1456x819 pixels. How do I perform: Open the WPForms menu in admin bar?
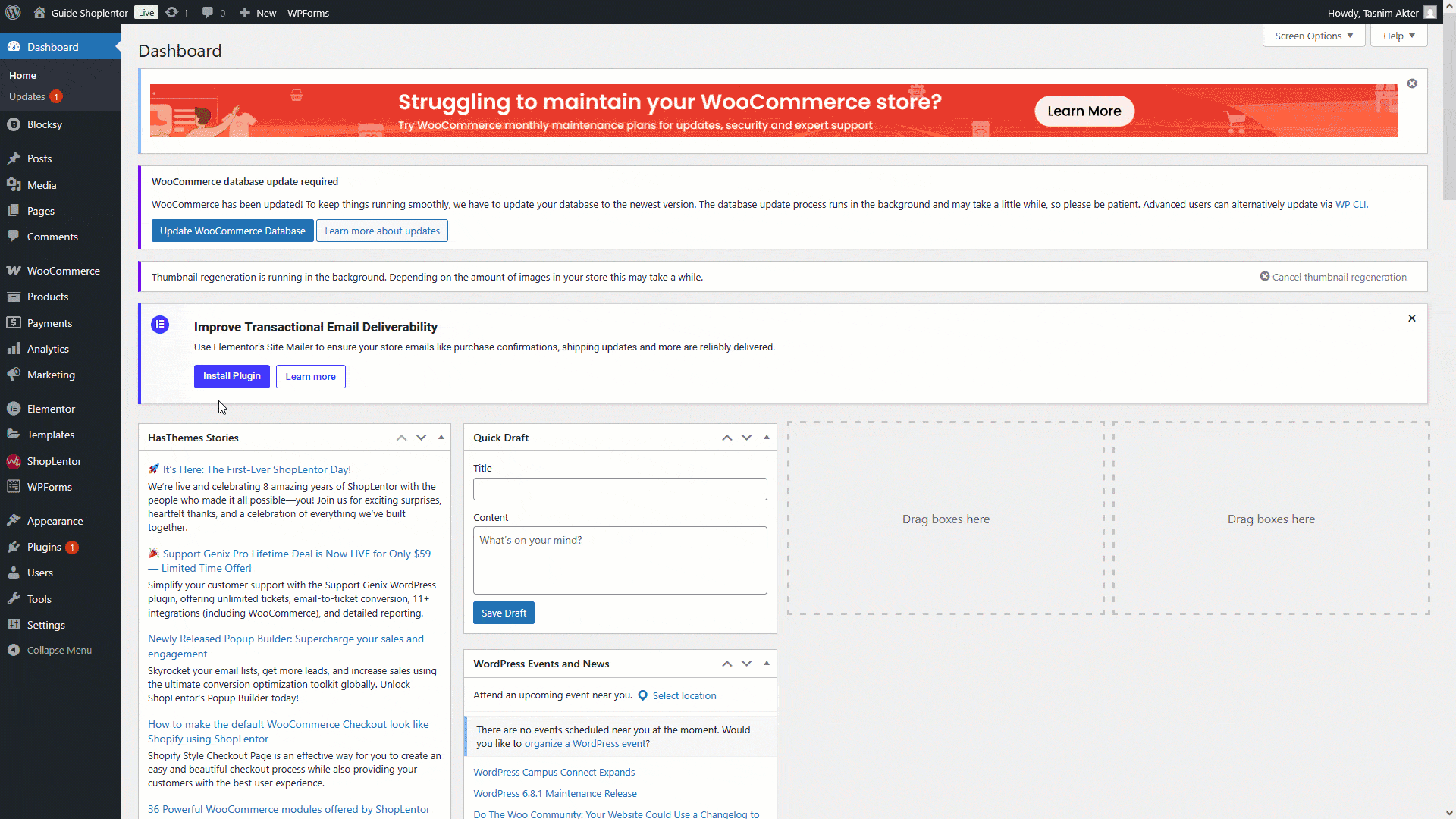(x=308, y=12)
